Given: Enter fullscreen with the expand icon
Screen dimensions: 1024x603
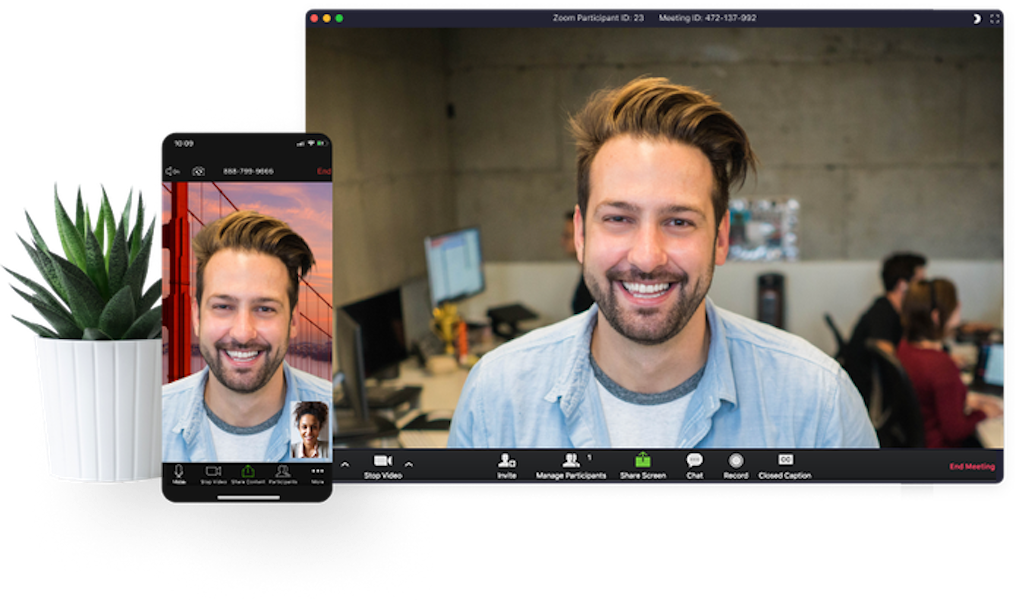Looking at the screenshot, I should (x=995, y=17).
